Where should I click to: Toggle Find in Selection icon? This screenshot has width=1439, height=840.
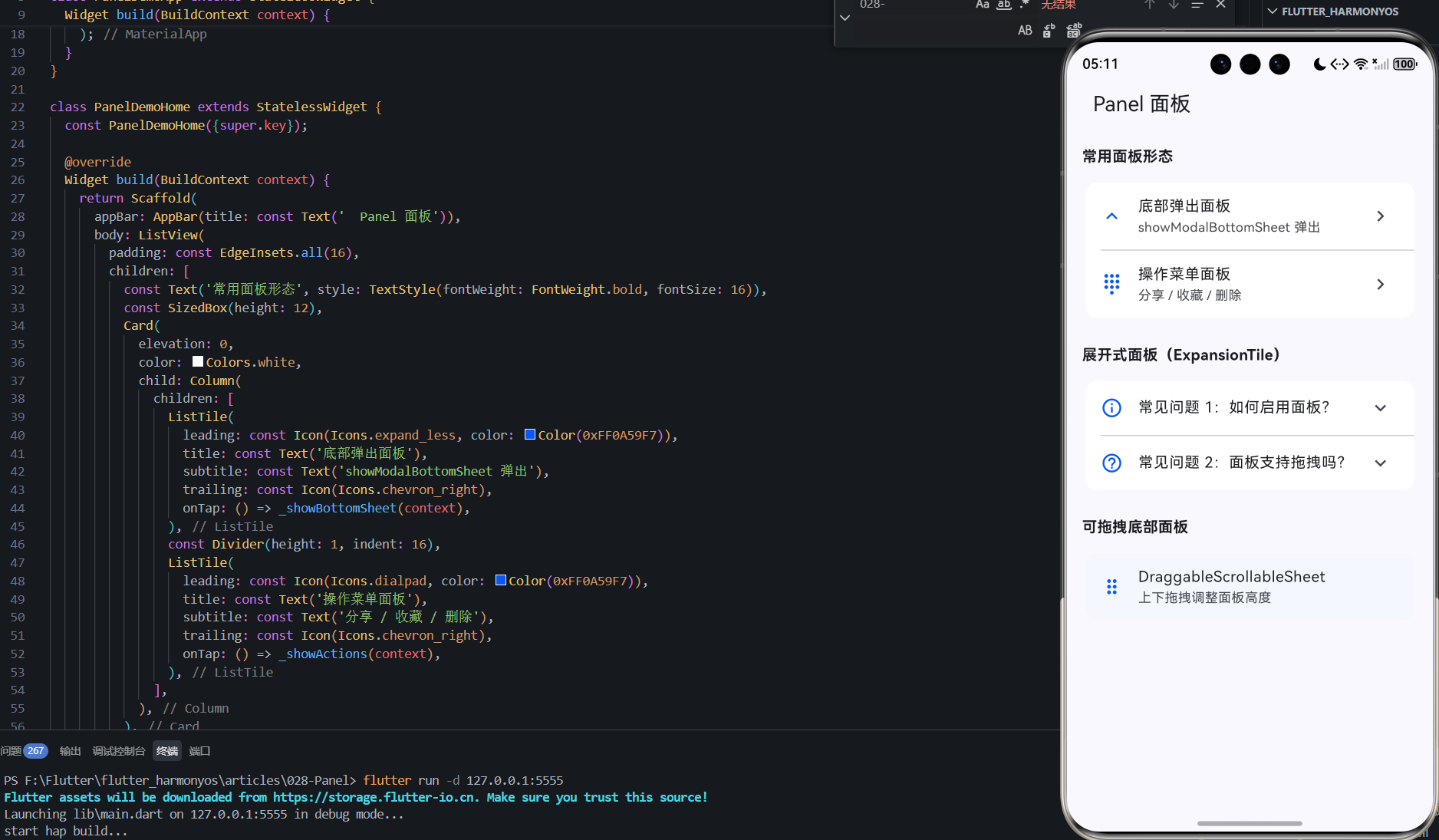(x=1197, y=5)
